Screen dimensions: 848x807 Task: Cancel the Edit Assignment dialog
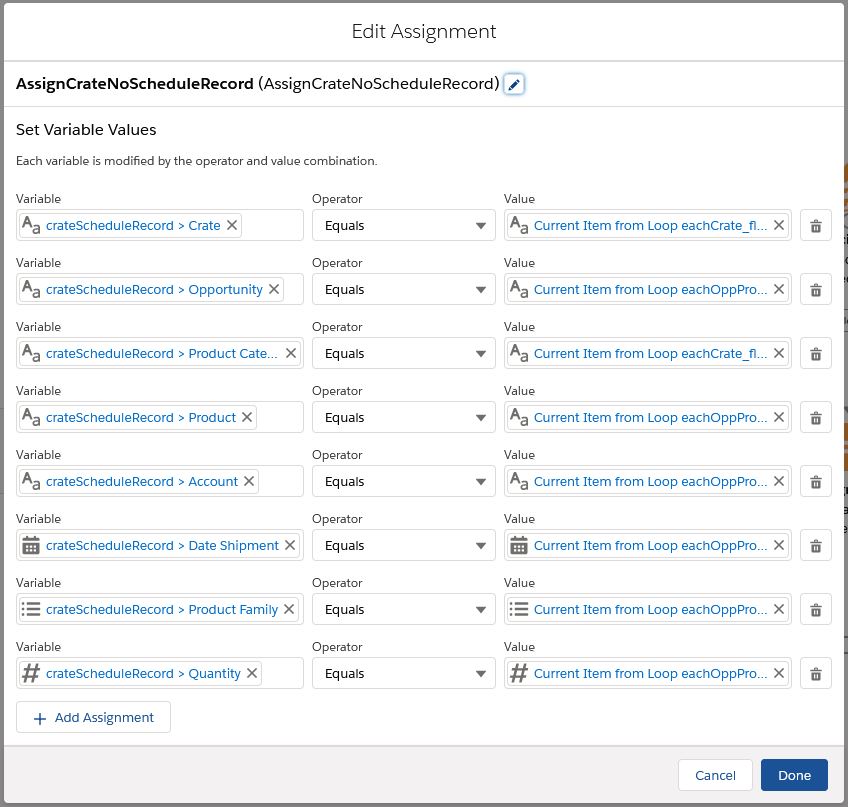pos(715,775)
